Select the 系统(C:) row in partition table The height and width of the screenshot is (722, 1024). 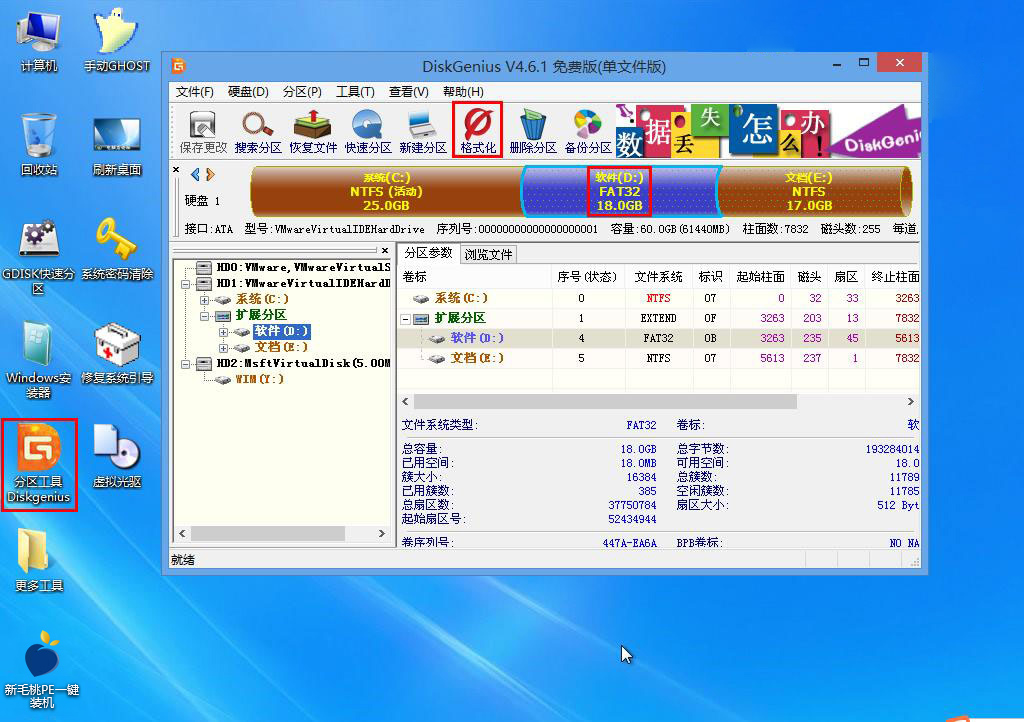click(658, 298)
